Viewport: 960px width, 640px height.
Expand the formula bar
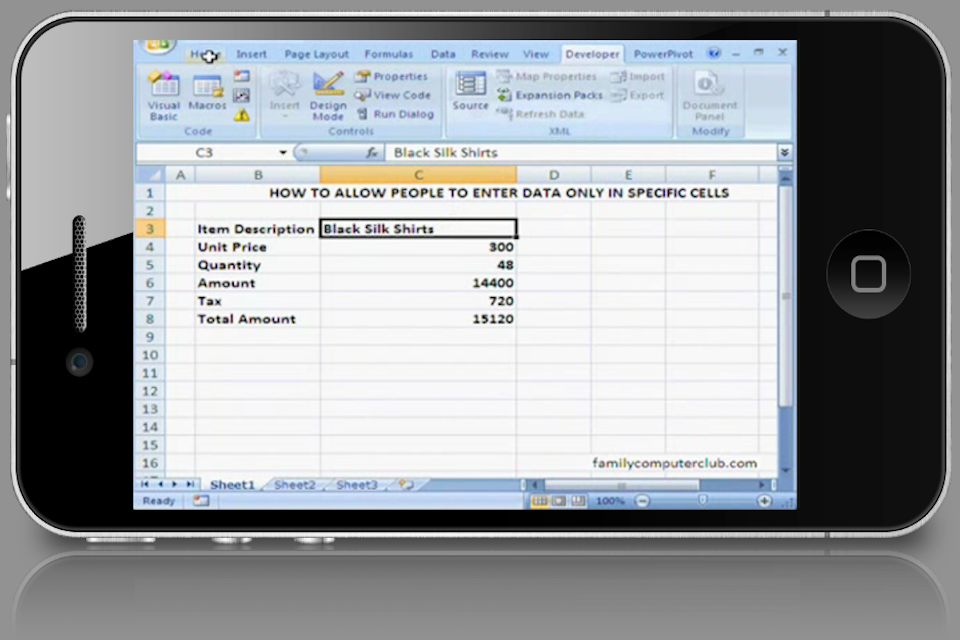tap(785, 153)
